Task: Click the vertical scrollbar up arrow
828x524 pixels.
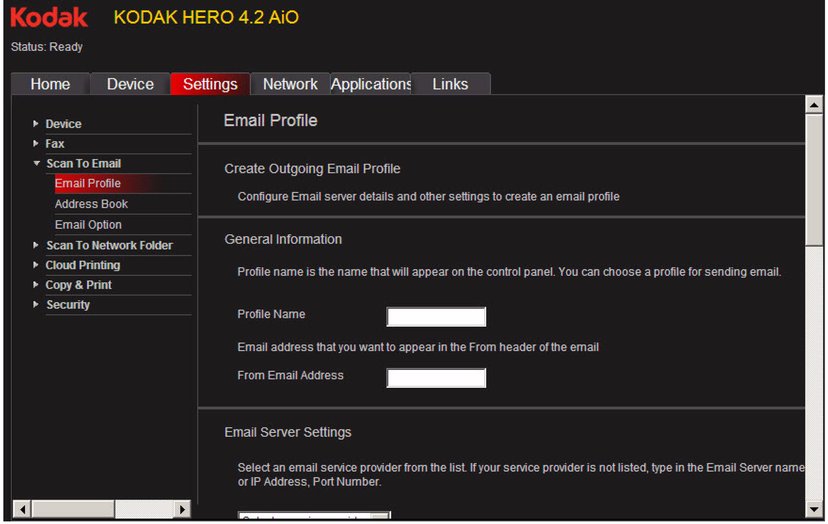Action: click(814, 104)
